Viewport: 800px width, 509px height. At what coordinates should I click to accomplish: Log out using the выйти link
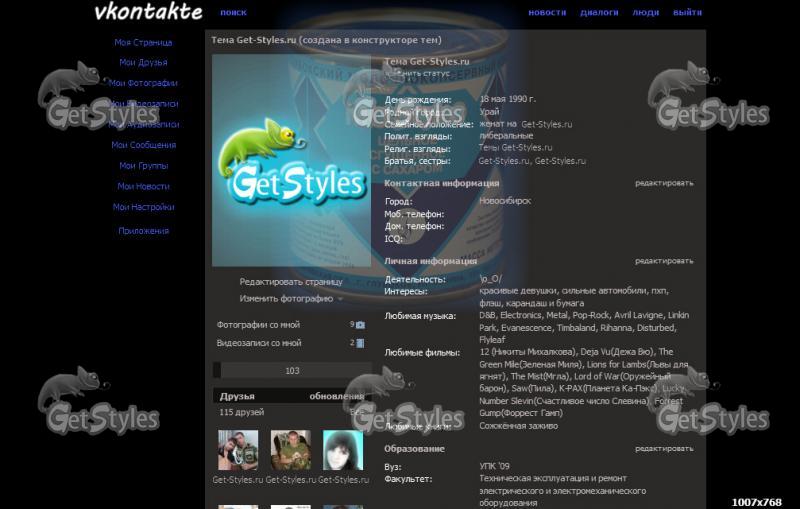coord(687,13)
